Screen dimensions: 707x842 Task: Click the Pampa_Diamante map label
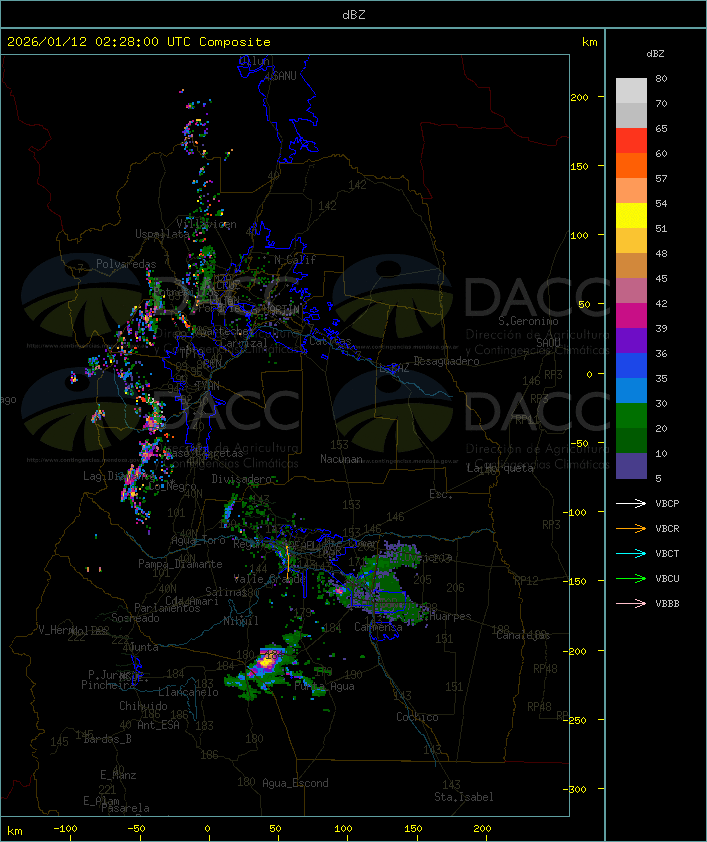coord(180,564)
